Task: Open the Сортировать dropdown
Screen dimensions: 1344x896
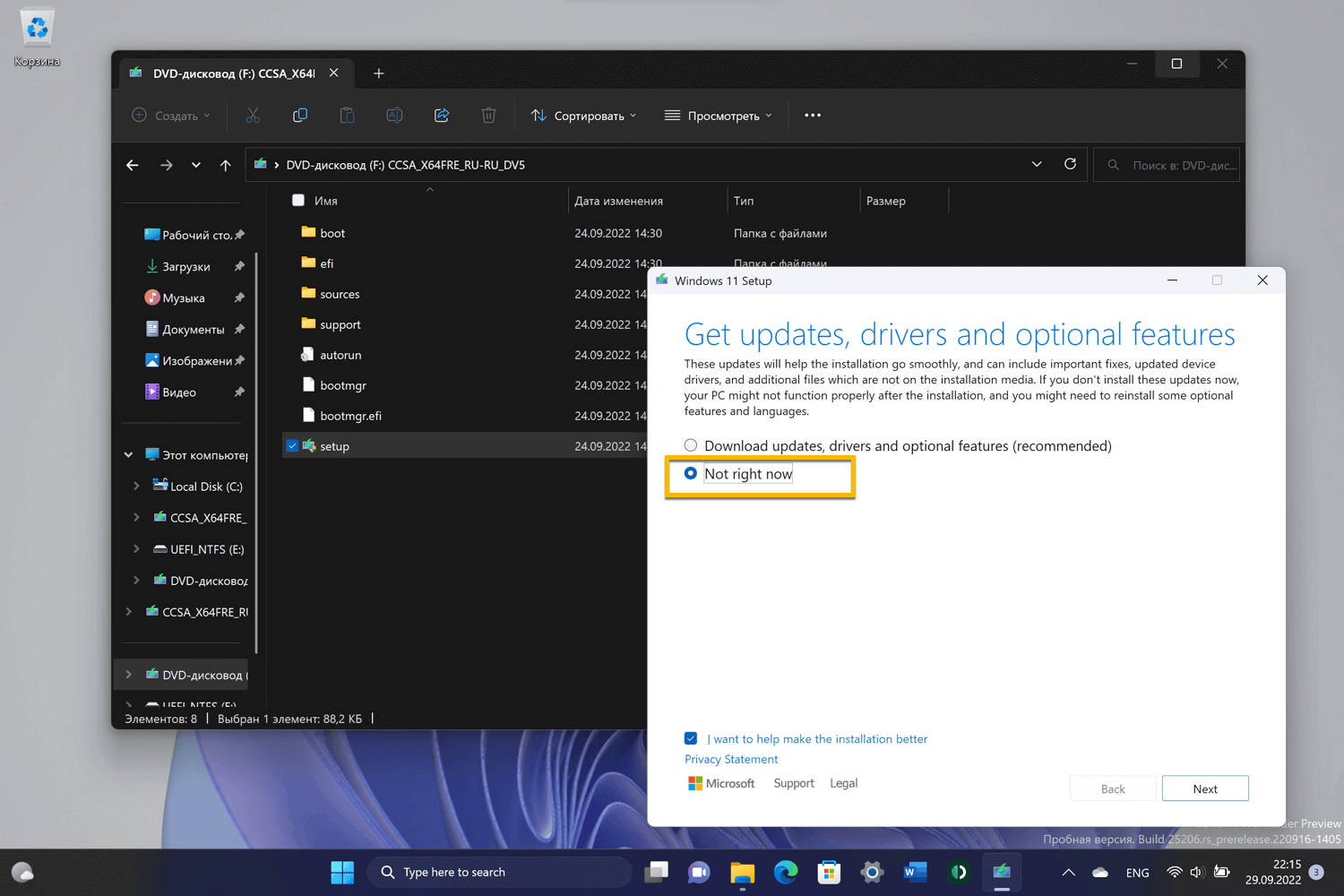Action: pyautogui.click(x=584, y=116)
